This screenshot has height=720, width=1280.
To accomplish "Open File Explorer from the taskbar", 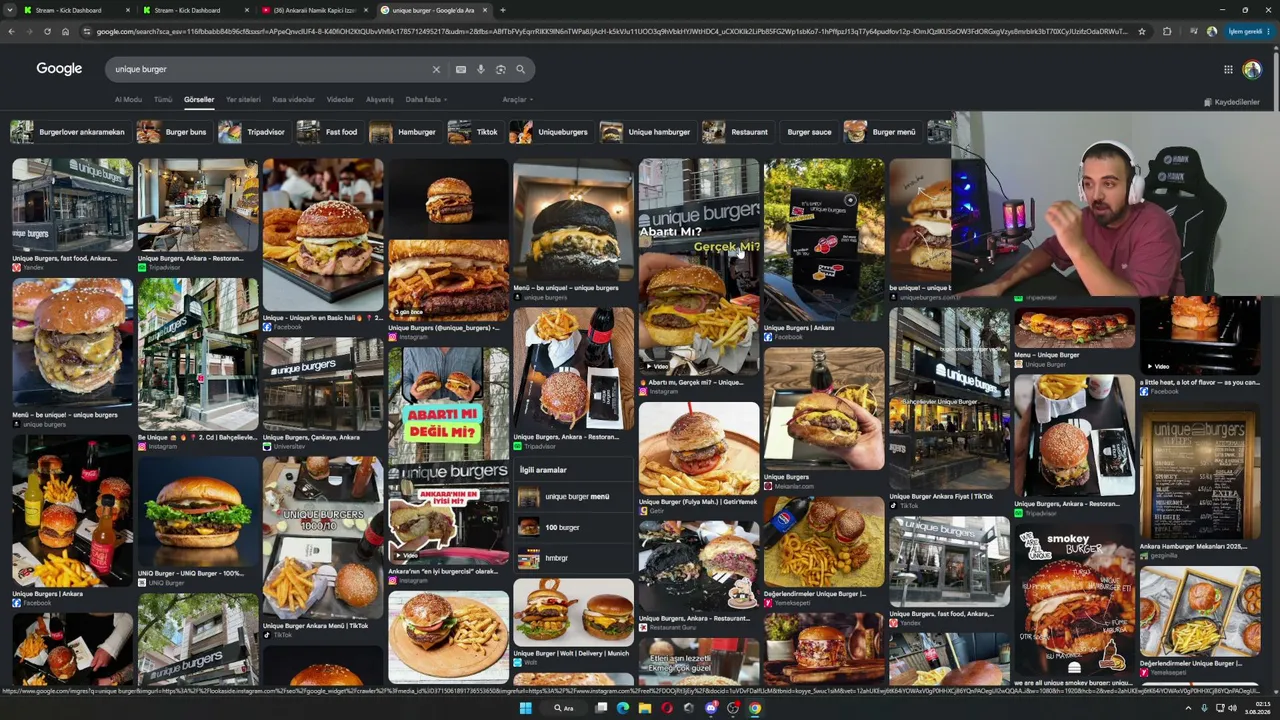I will (x=645, y=708).
